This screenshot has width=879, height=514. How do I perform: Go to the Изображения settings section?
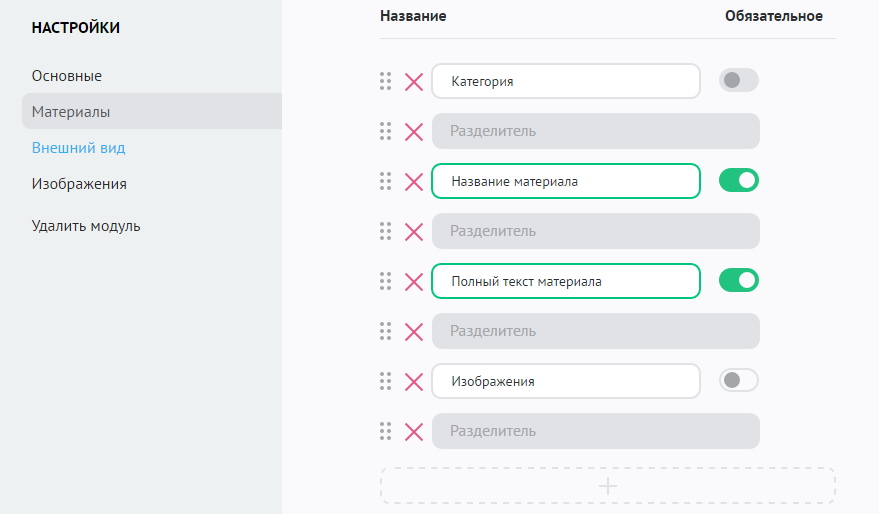[79, 184]
